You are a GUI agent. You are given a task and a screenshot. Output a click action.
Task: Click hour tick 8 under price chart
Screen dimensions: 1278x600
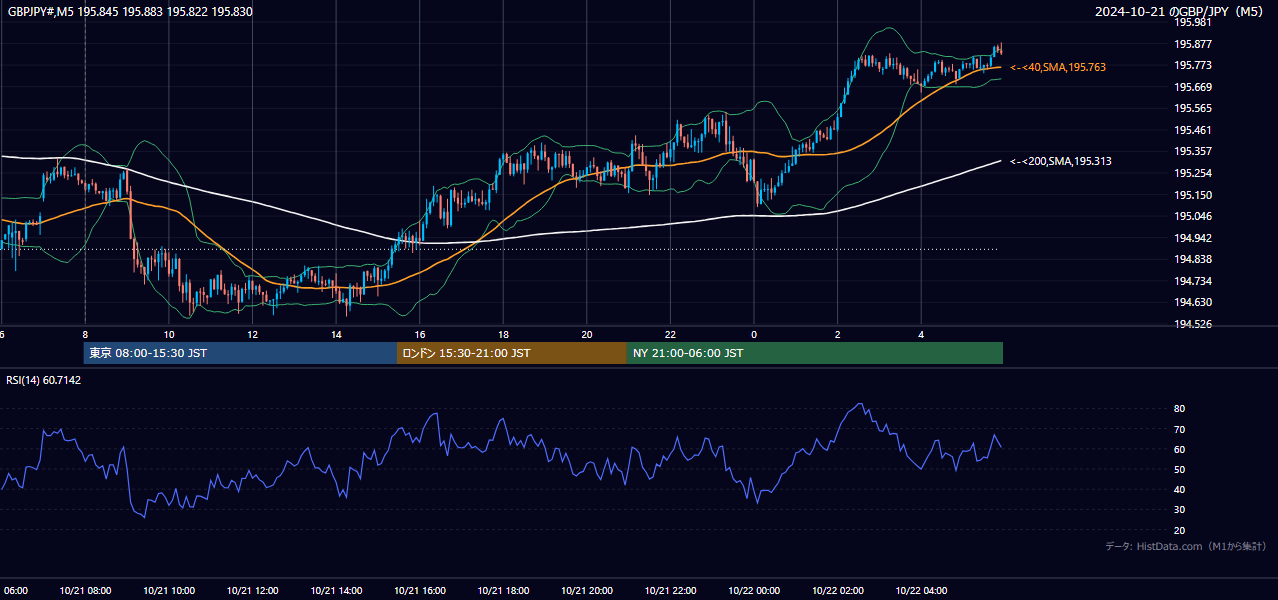(x=85, y=335)
